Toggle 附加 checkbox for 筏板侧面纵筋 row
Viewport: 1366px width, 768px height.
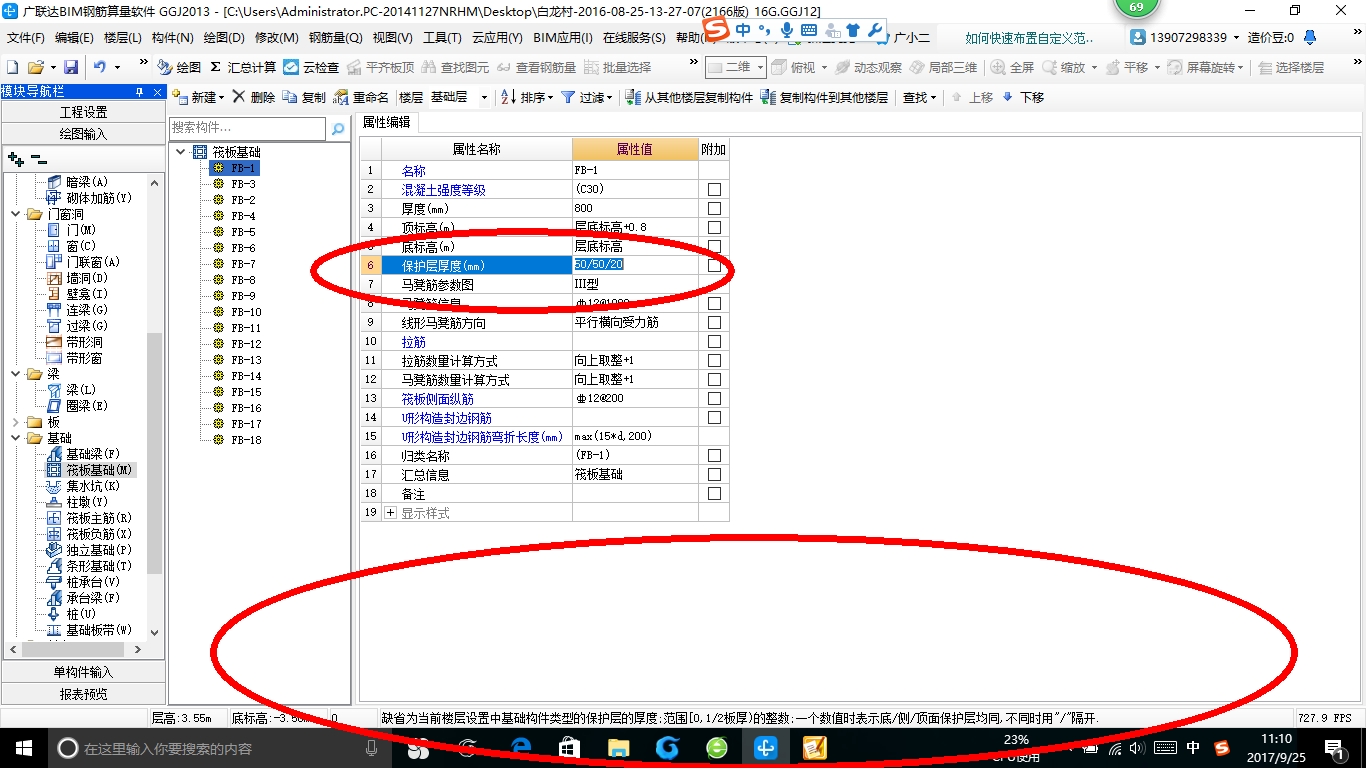click(x=714, y=398)
